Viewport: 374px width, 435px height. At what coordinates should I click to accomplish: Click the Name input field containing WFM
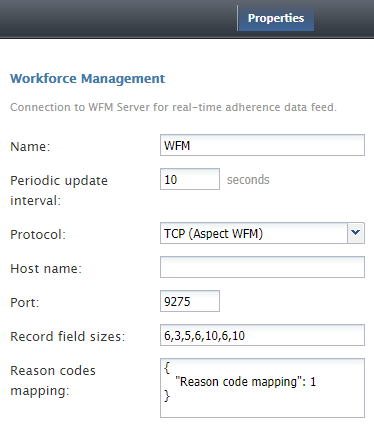coord(262,145)
